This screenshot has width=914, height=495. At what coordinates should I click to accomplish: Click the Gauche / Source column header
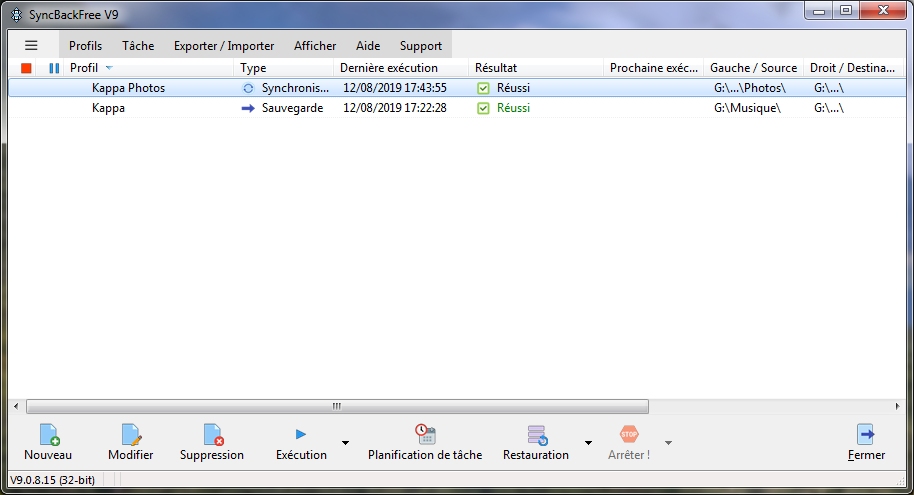(x=754, y=68)
